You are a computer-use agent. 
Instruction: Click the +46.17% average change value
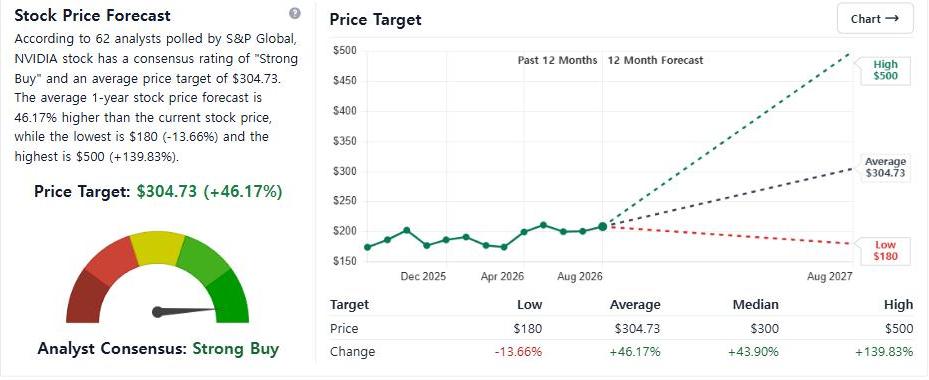[635, 352]
